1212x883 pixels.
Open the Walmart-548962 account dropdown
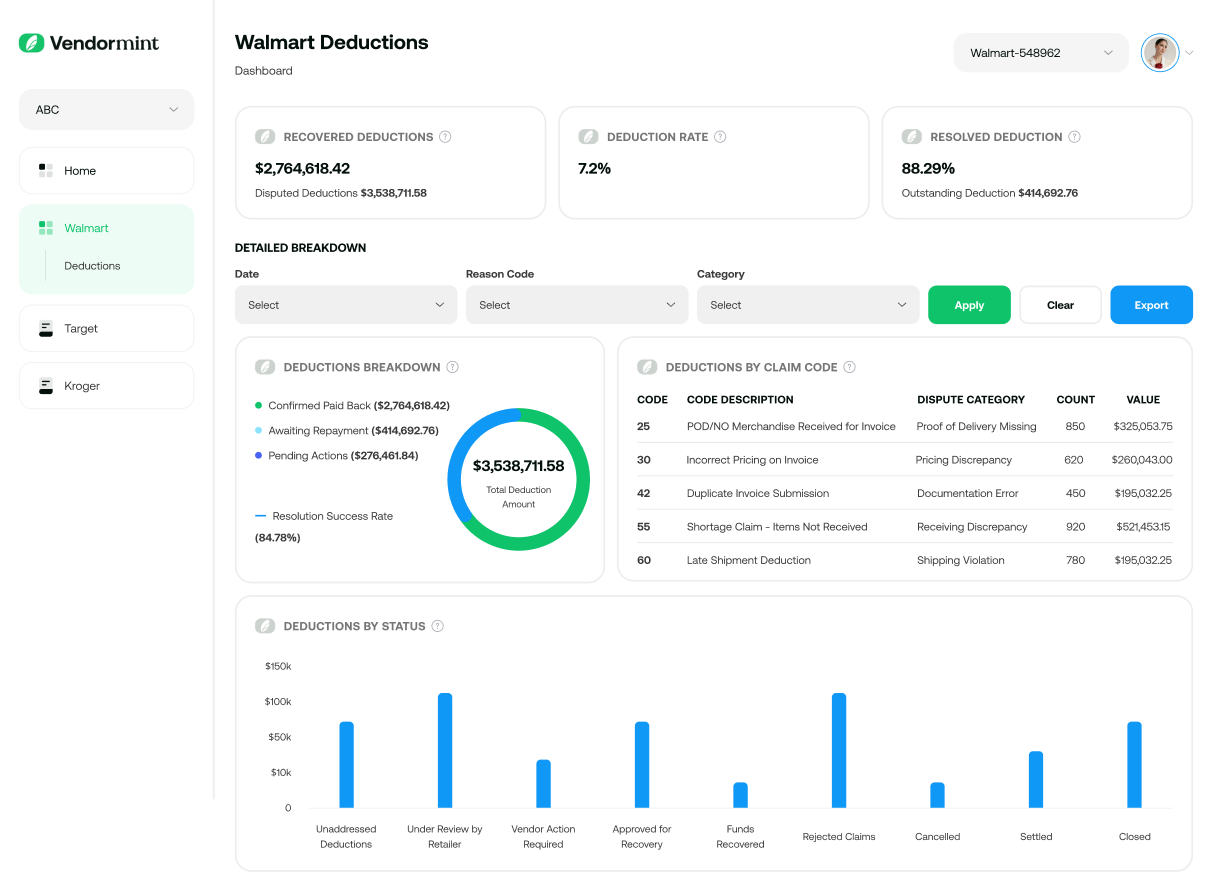click(x=1041, y=53)
